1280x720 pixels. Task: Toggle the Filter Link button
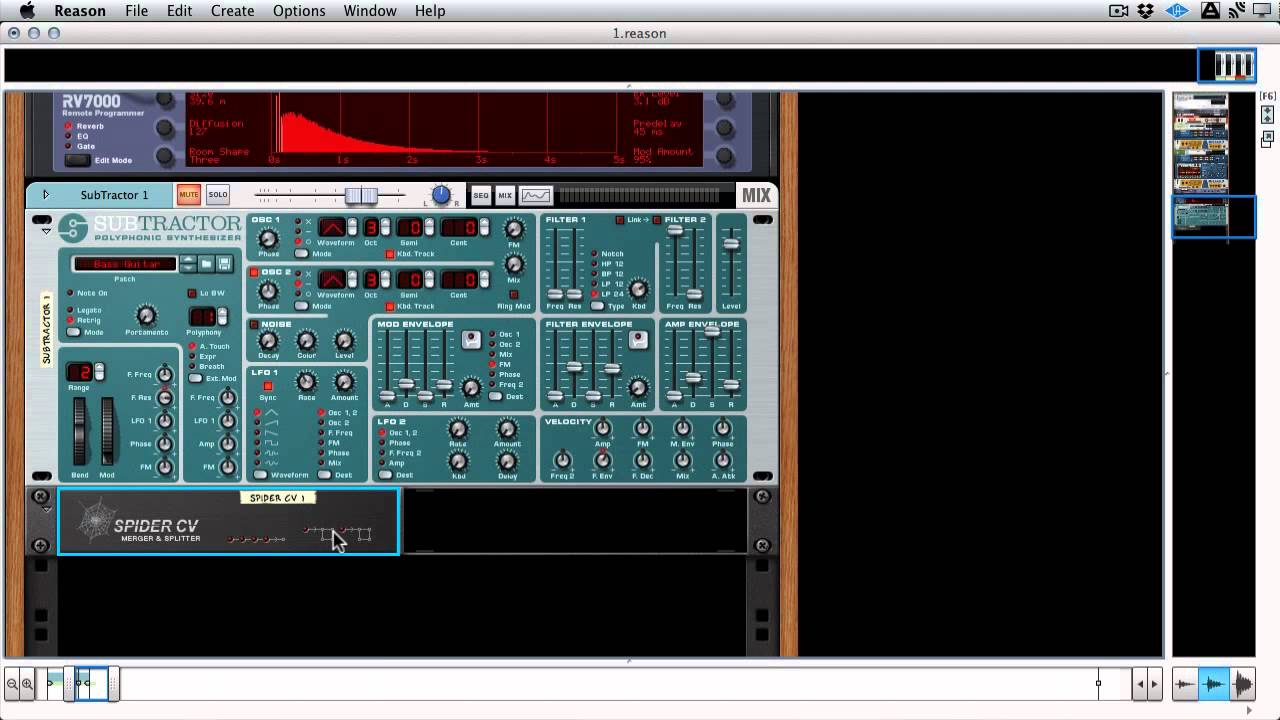pos(620,220)
